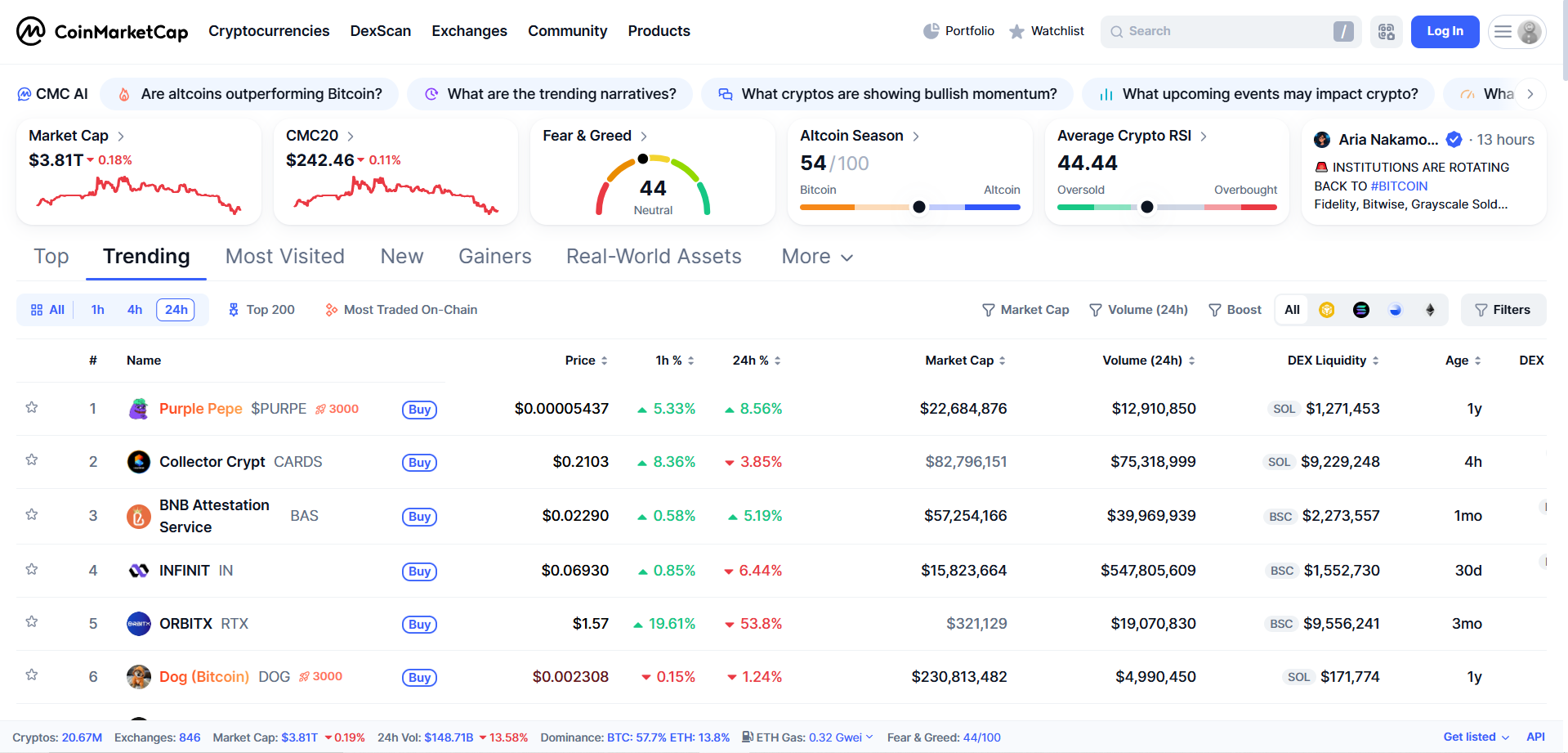Open the Watchlist star link
The image size is (1568, 753).
click(x=1046, y=31)
